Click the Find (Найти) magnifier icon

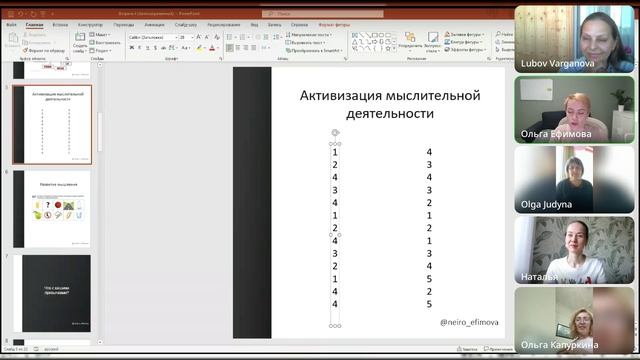[498, 34]
